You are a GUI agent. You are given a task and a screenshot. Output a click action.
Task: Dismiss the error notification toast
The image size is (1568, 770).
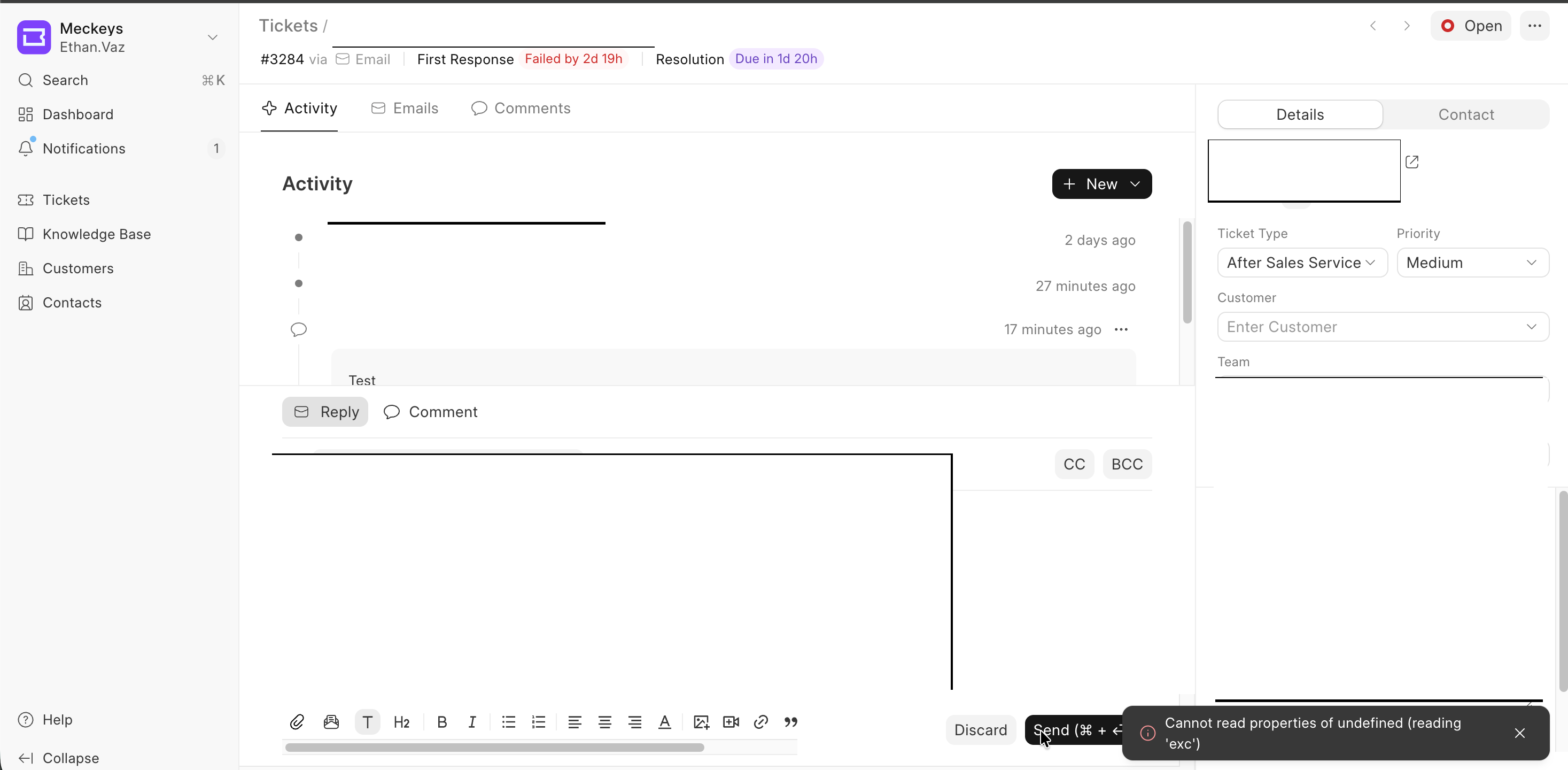tap(1519, 733)
